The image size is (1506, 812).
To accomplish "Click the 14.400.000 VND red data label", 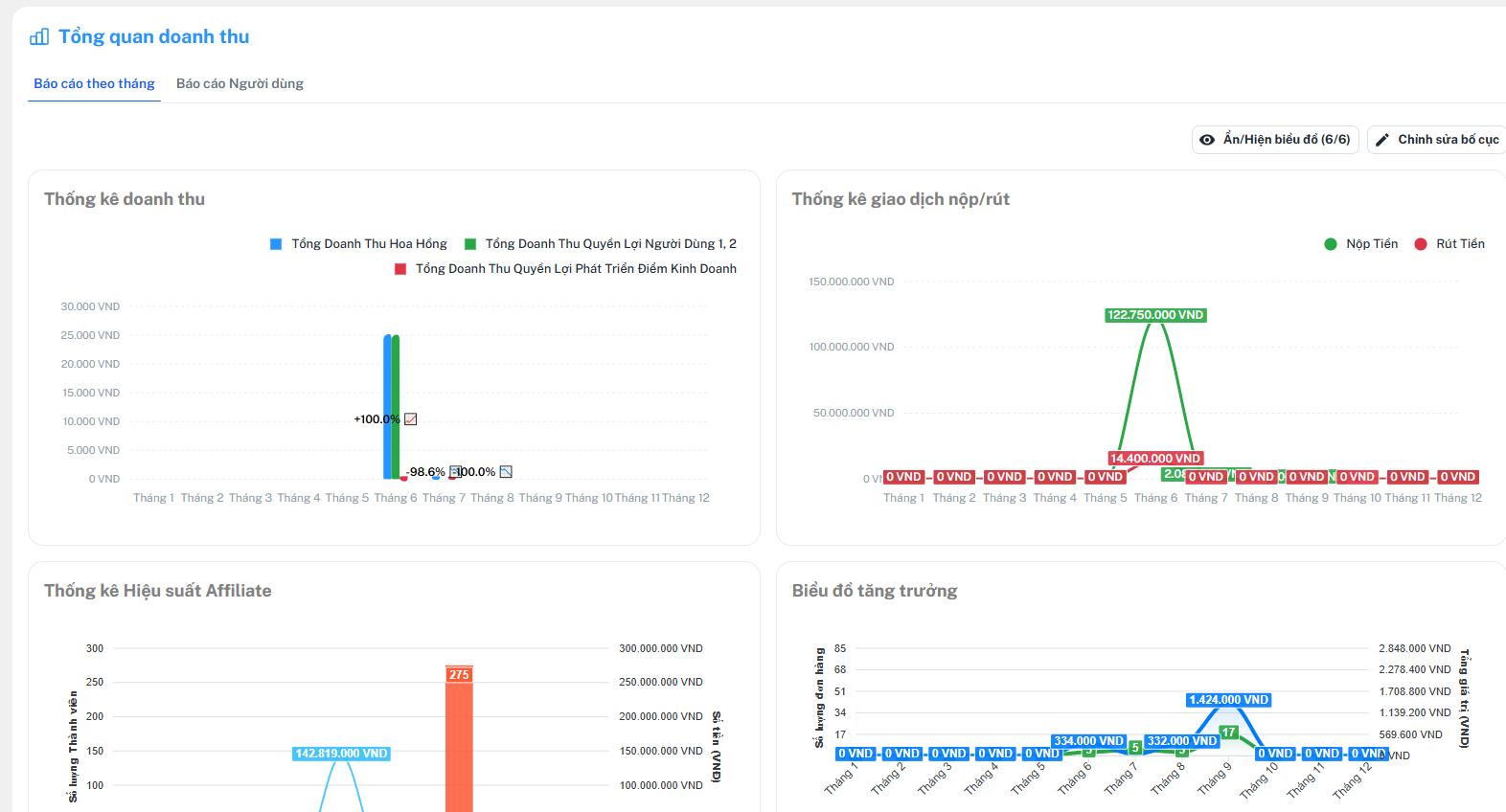I will (x=1154, y=459).
